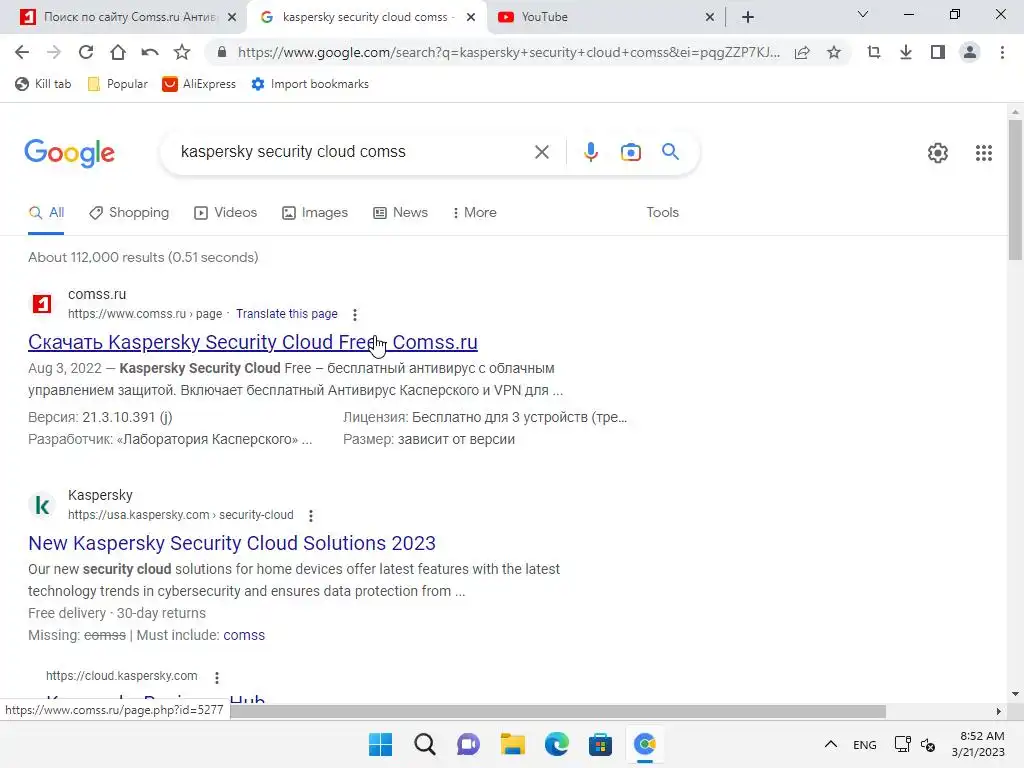This screenshot has width=1024, height=768.
Task: Click Translate this page link
Action: point(287,313)
